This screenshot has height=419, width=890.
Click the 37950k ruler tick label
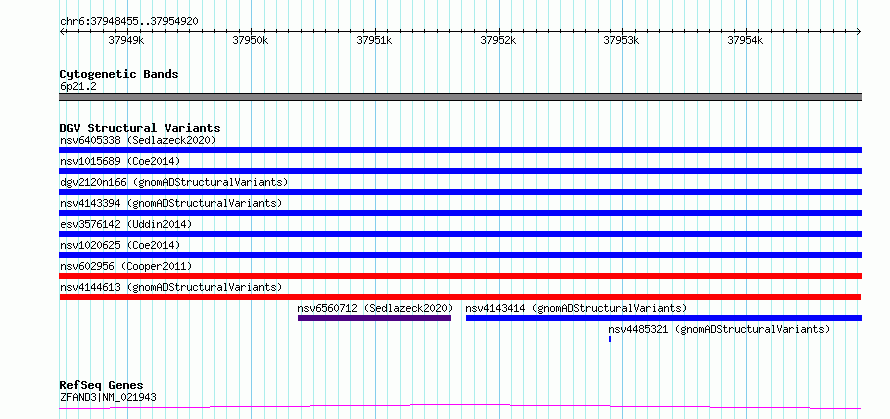pos(250,40)
